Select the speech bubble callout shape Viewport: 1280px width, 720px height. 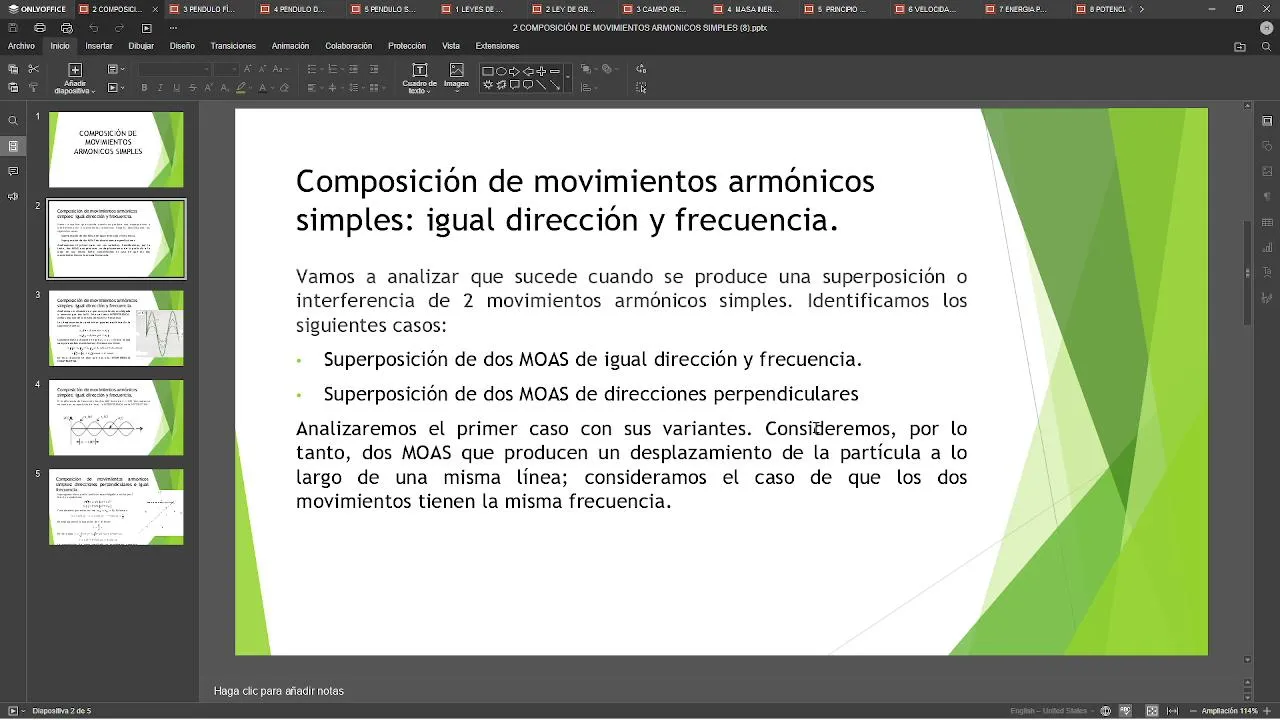pos(514,85)
